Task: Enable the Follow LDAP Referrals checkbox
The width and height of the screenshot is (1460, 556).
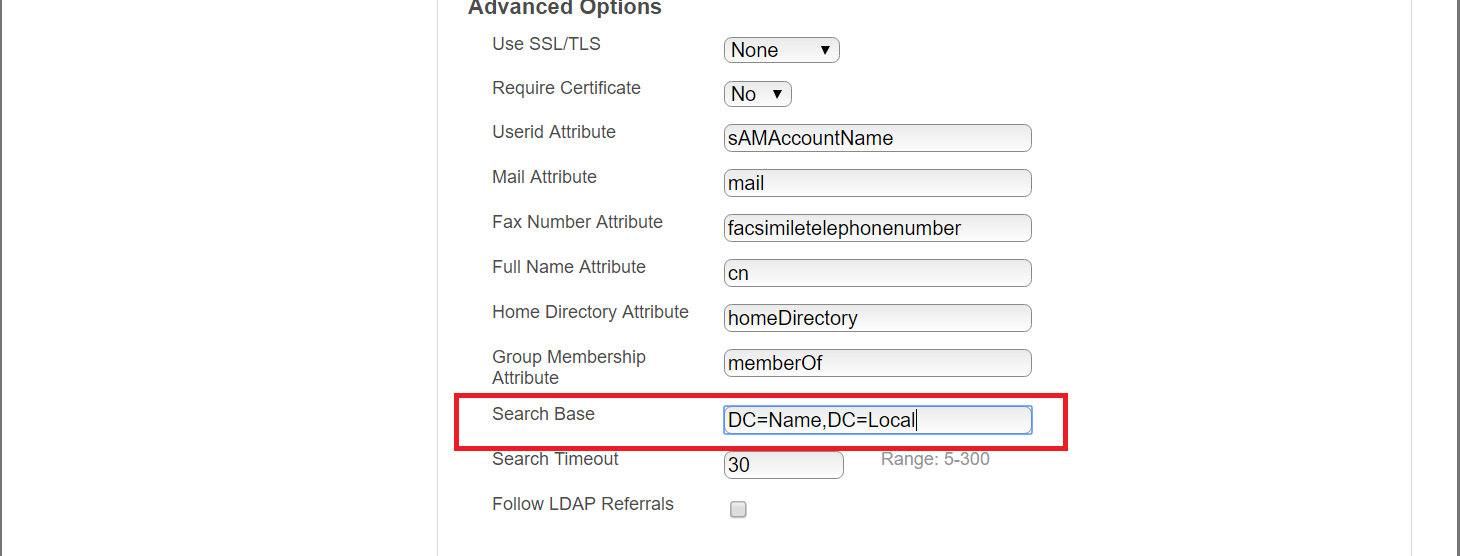Action: pyautogui.click(x=738, y=509)
